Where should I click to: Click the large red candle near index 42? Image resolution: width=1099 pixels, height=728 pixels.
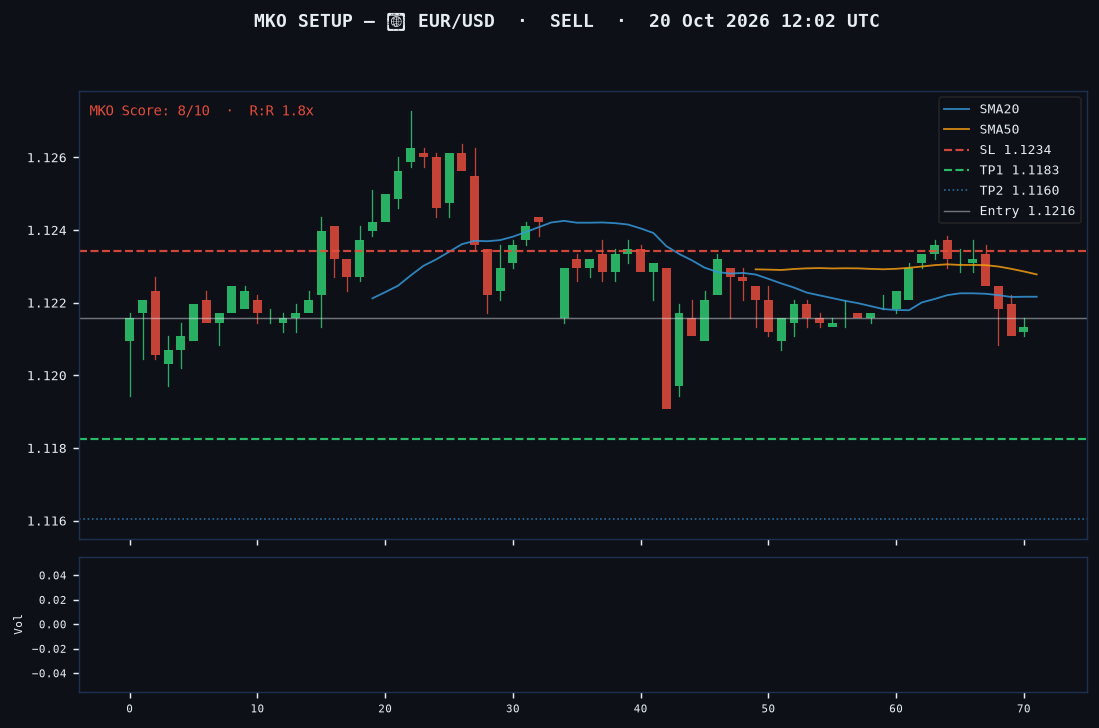(x=667, y=338)
